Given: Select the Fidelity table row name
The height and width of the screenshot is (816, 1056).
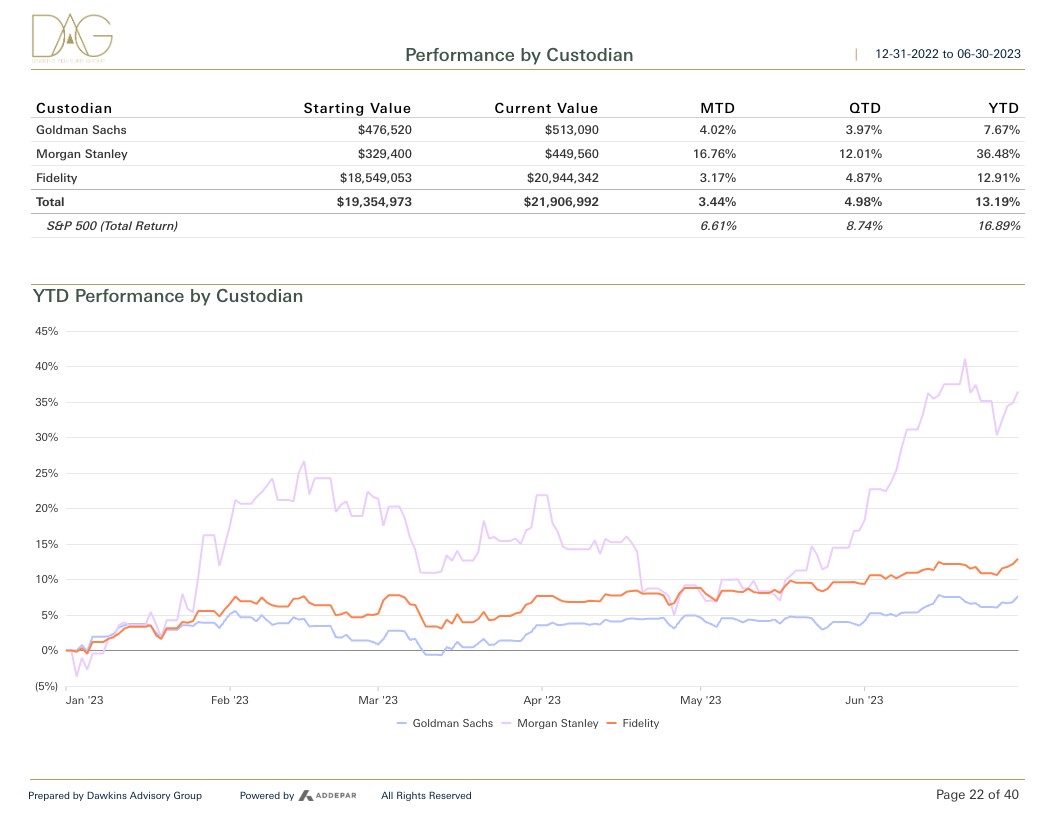Looking at the screenshot, I should coord(57,178).
